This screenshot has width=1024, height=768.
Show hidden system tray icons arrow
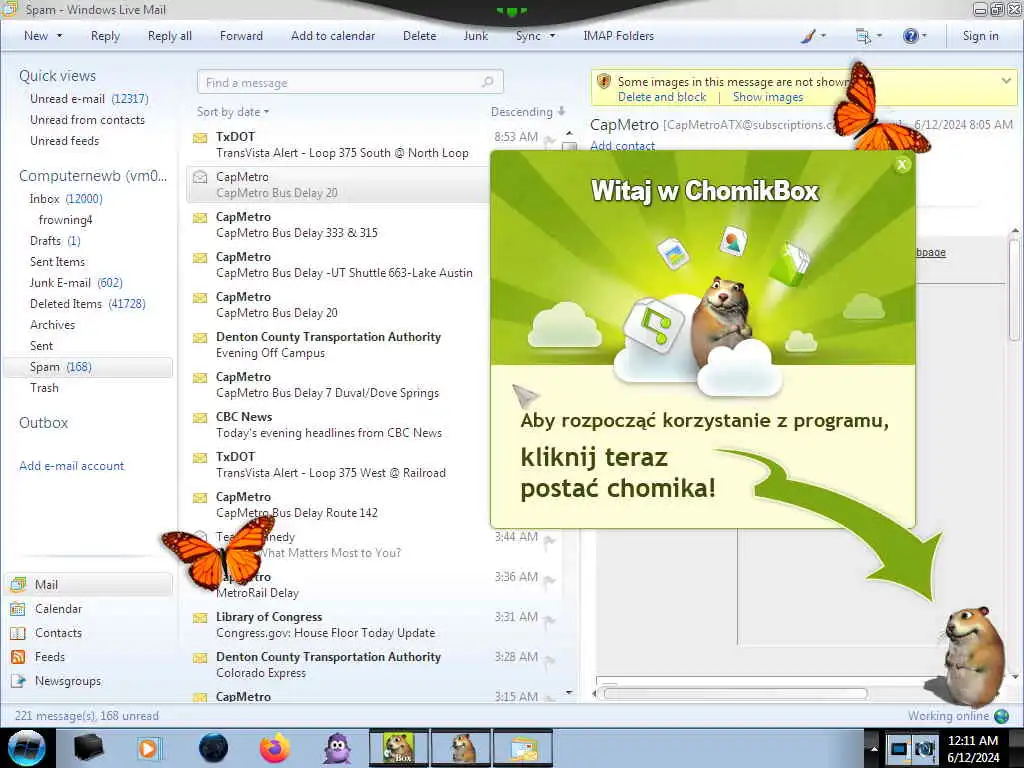tap(874, 748)
